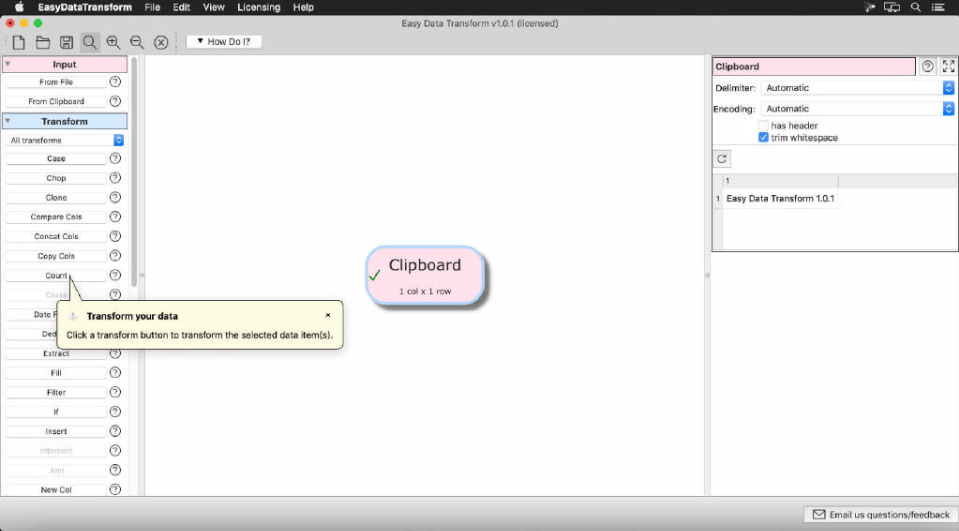Maximize the Clipboard panel with expand icon
959x531 pixels.
[949, 66]
